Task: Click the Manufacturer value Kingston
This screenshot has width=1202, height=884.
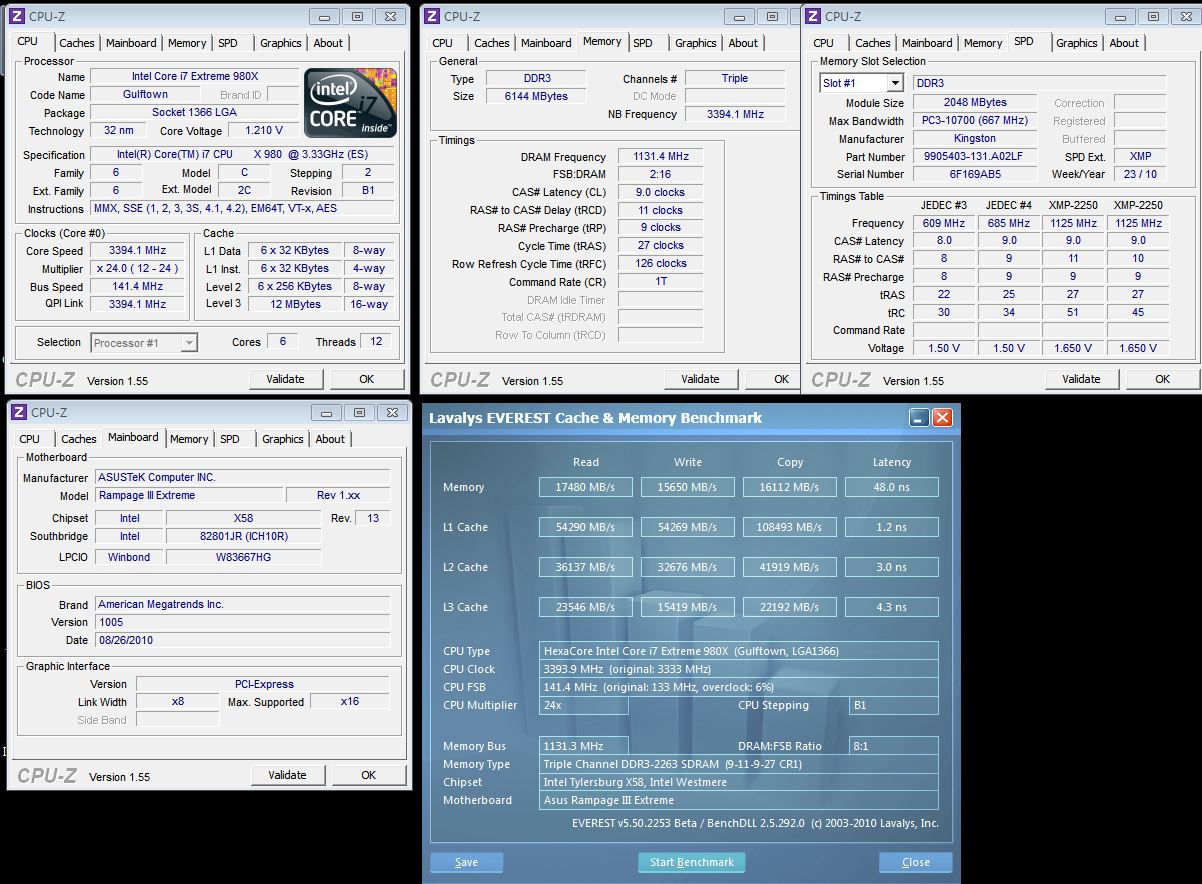Action: [975, 139]
